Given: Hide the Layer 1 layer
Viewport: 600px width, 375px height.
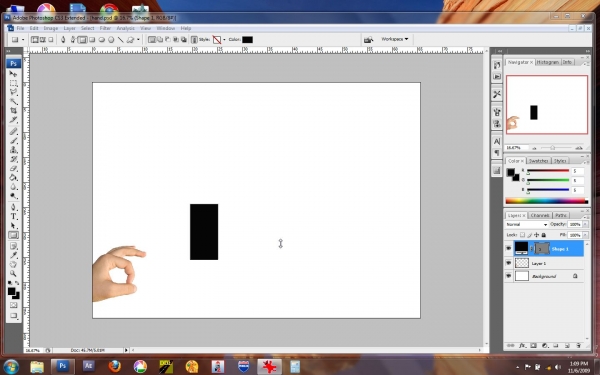Looking at the screenshot, I should click(509, 263).
